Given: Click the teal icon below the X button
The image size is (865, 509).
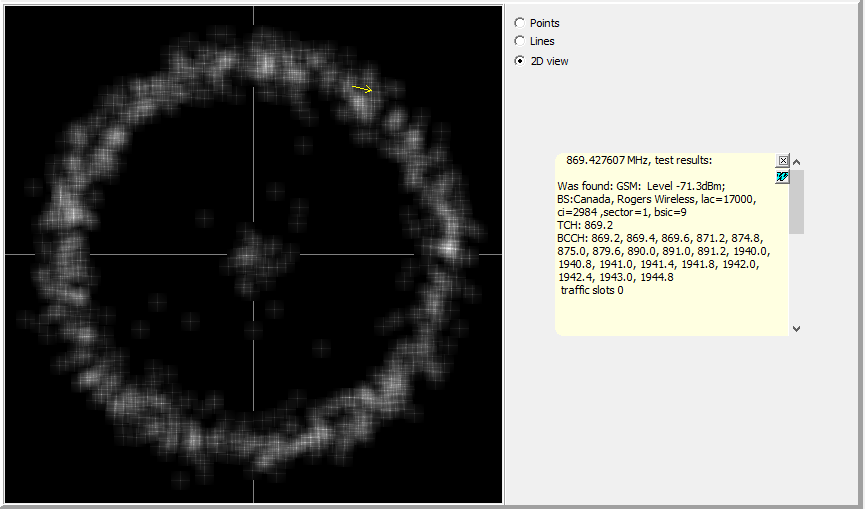Looking at the screenshot, I should click(783, 176).
